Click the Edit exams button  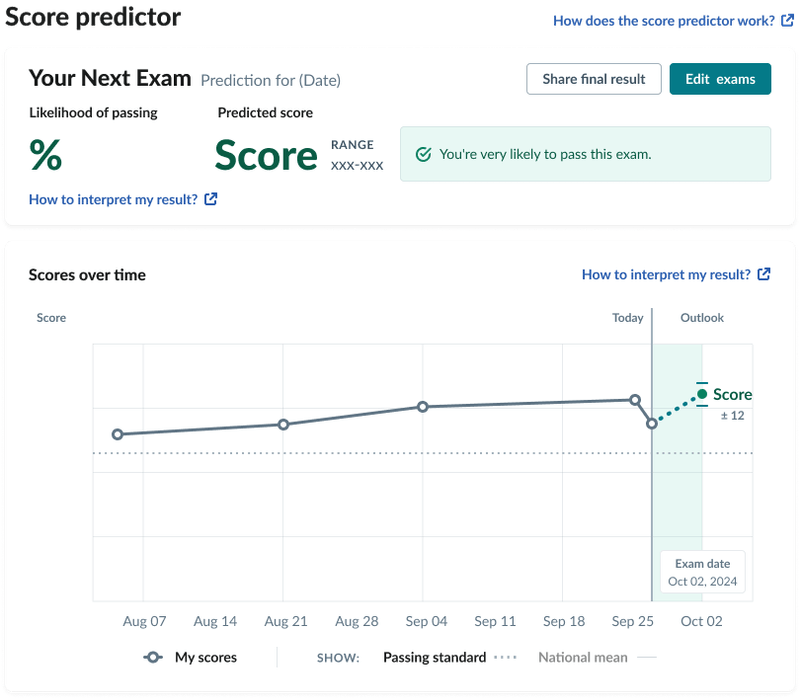click(720, 79)
